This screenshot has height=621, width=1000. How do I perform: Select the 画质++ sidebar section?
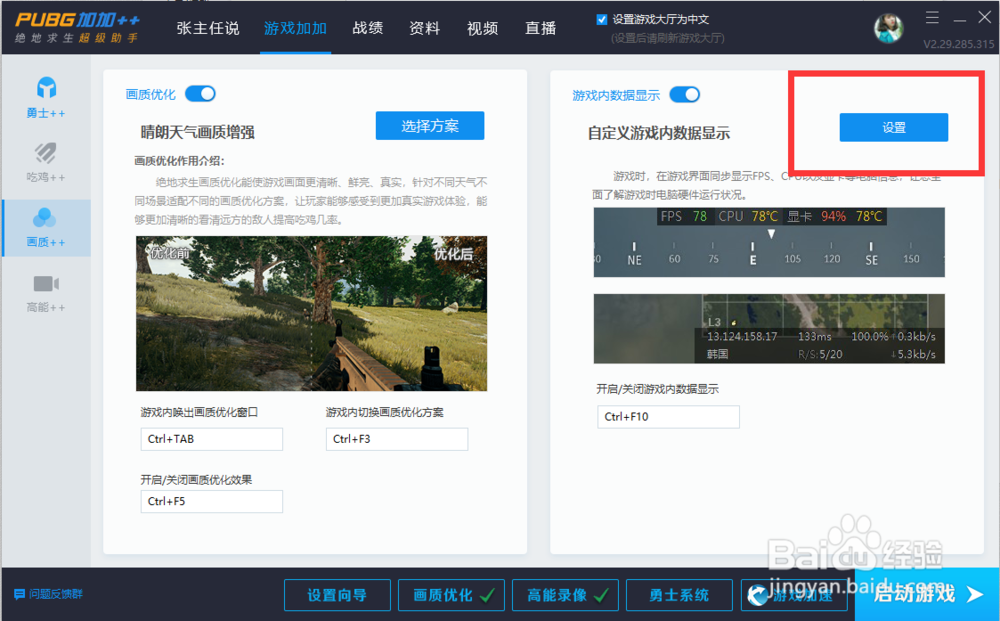tap(46, 228)
